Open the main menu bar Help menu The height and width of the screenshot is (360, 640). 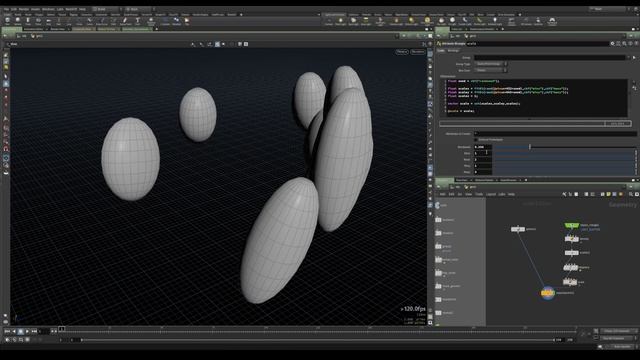(x=82, y=9)
